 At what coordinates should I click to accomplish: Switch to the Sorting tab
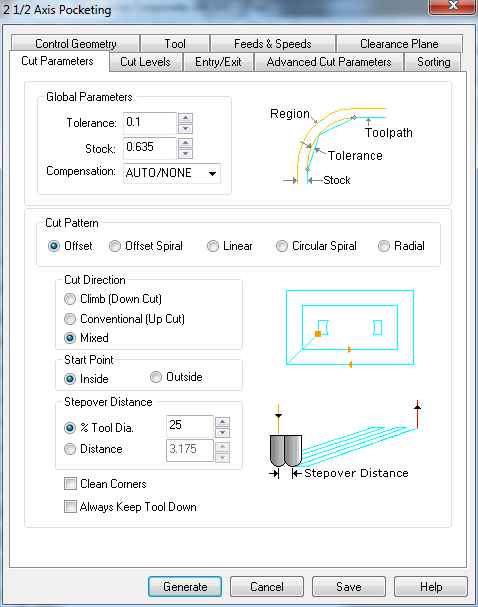(x=433, y=62)
